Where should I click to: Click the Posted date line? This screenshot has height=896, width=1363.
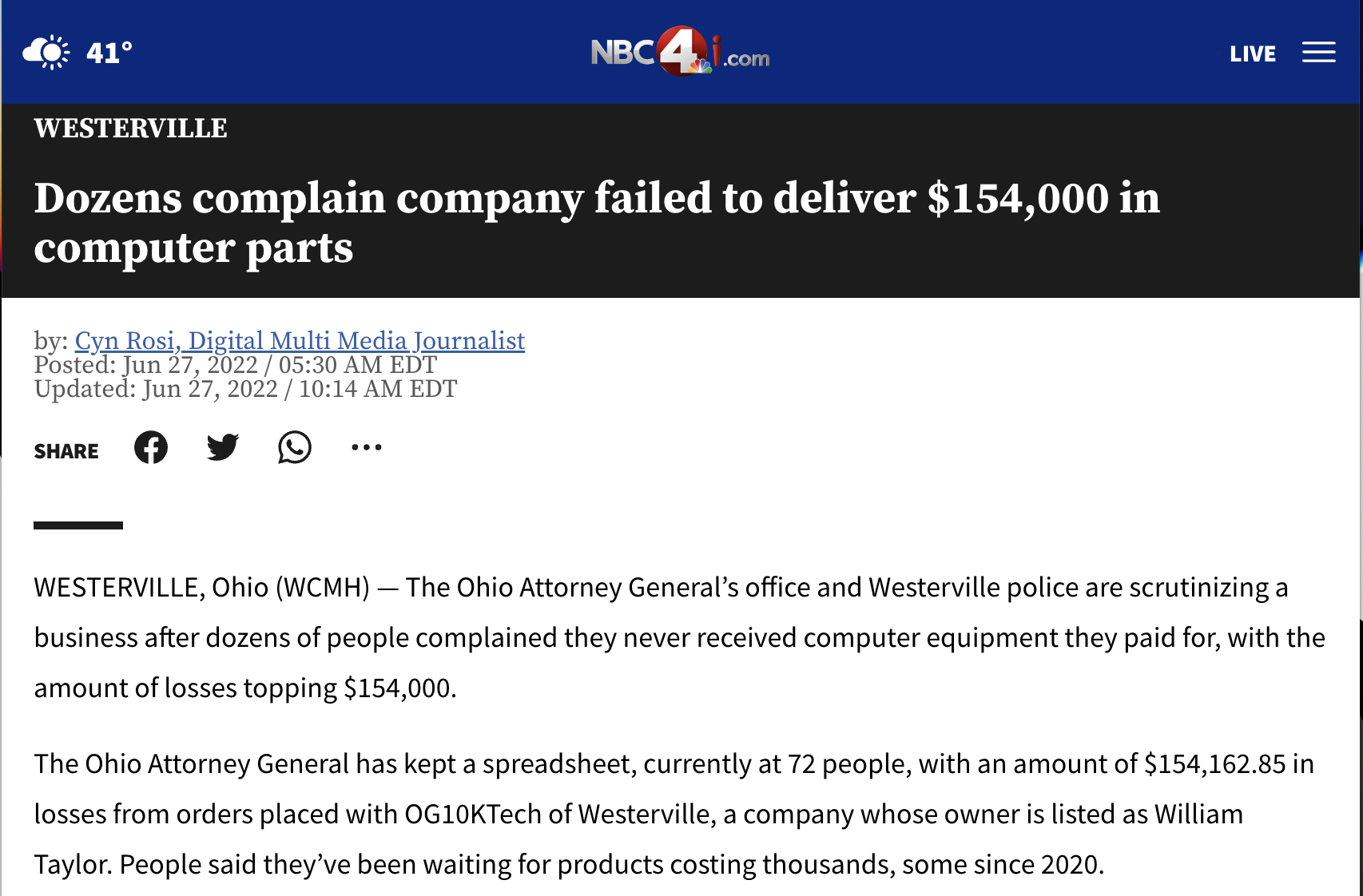coord(236,365)
